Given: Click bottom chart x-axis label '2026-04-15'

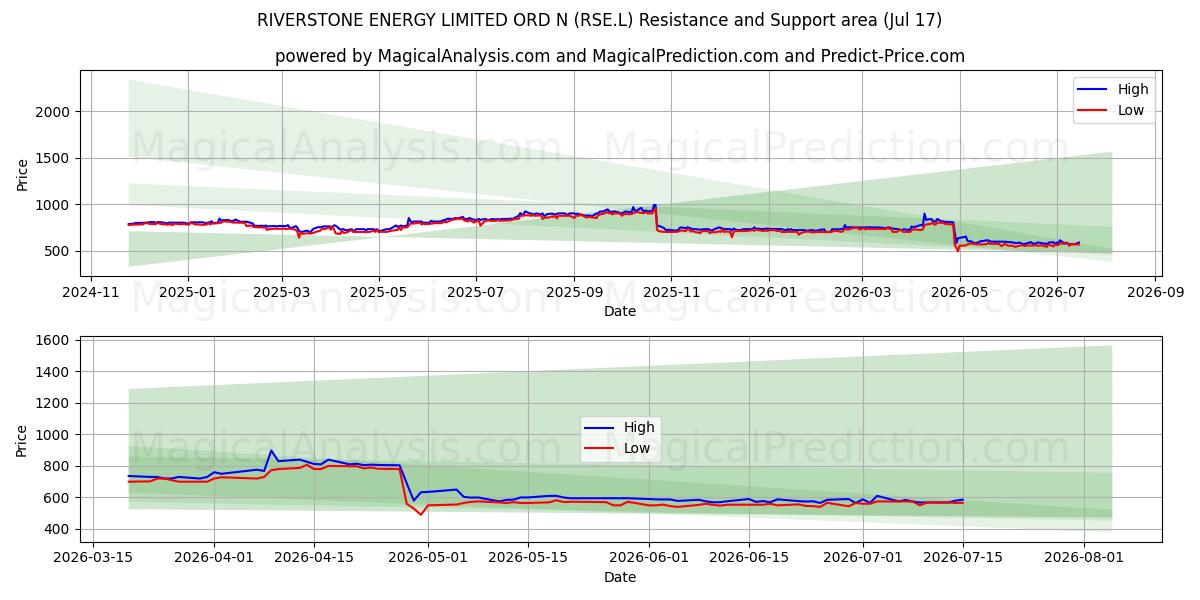Looking at the screenshot, I should coord(314,559).
